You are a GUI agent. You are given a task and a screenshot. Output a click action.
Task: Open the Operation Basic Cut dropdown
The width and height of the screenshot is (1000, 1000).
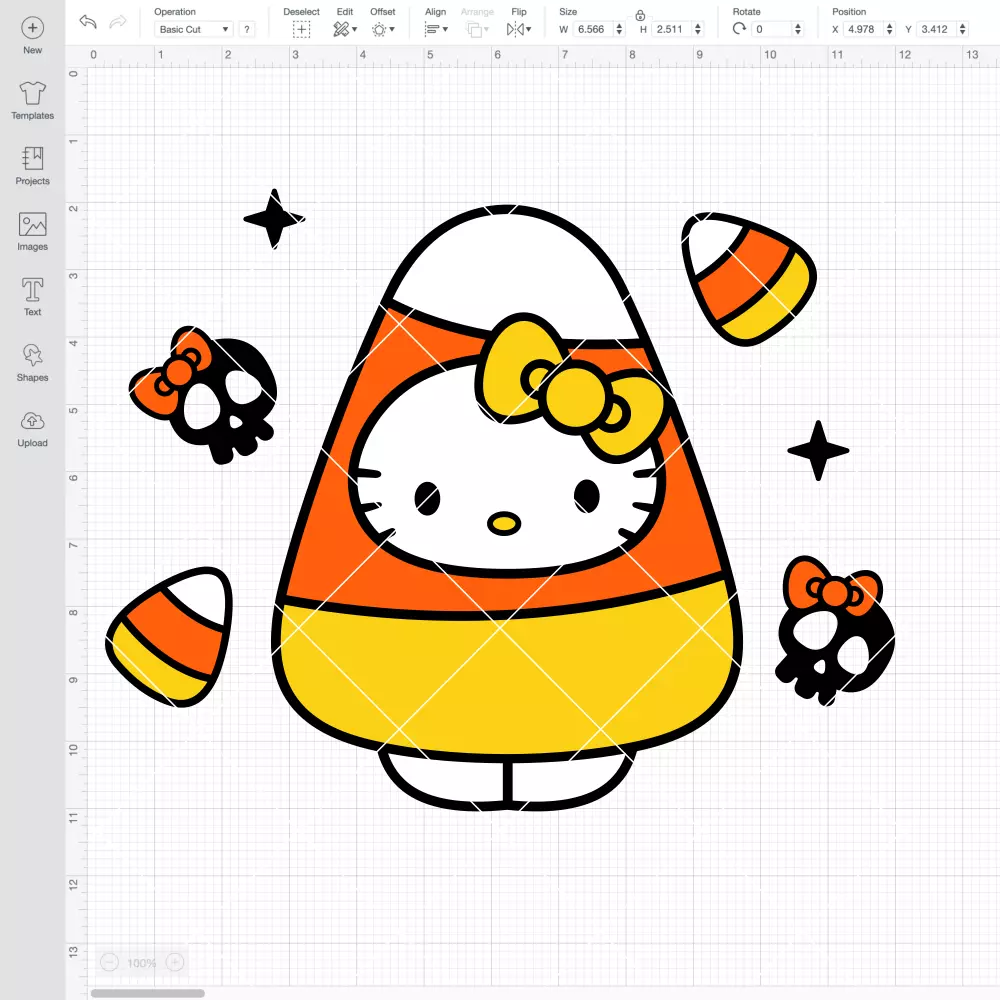[x=194, y=29]
